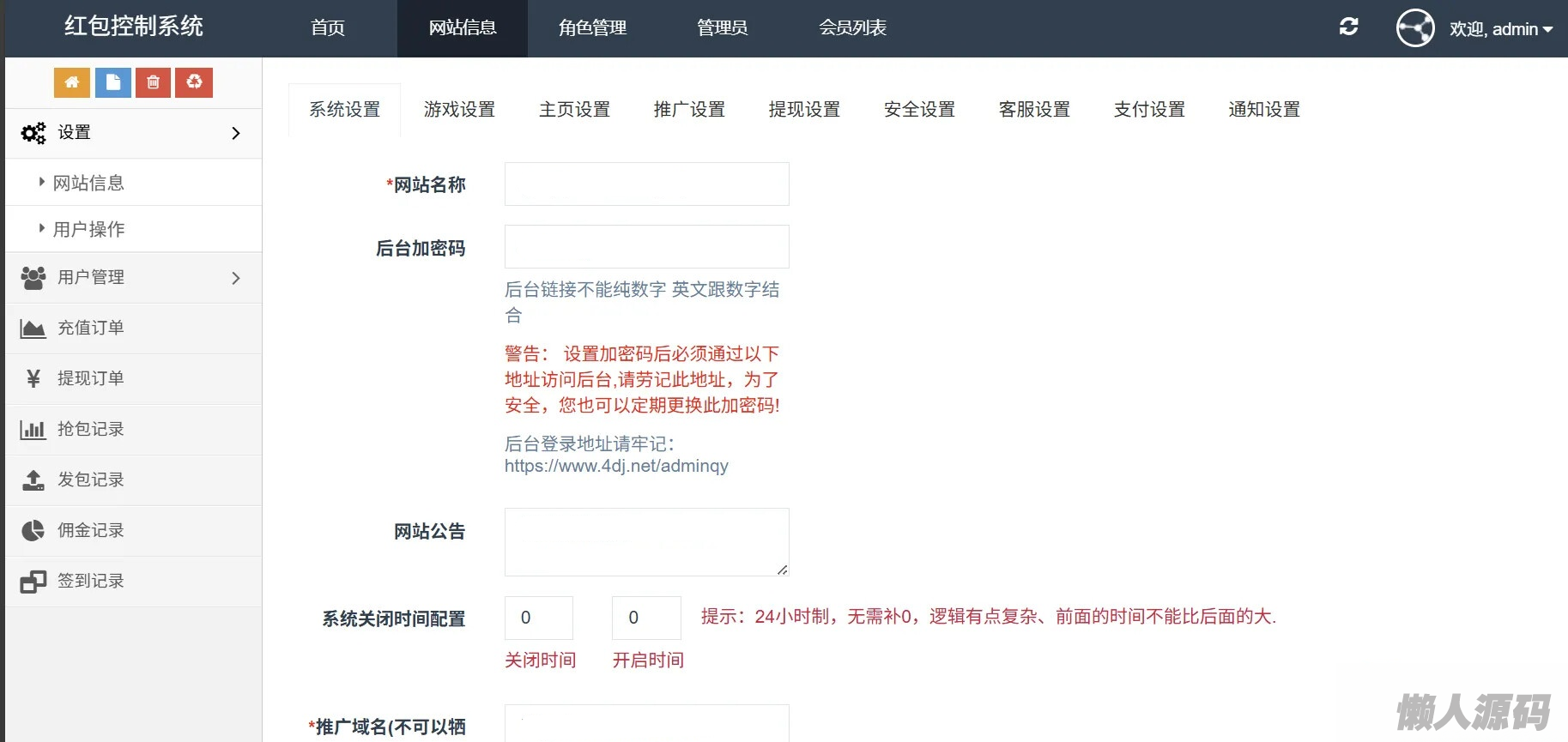This screenshot has width=1568, height=742.
Task: Click the pie chart icon beside 佣金记录
Action: coord(33,530)
